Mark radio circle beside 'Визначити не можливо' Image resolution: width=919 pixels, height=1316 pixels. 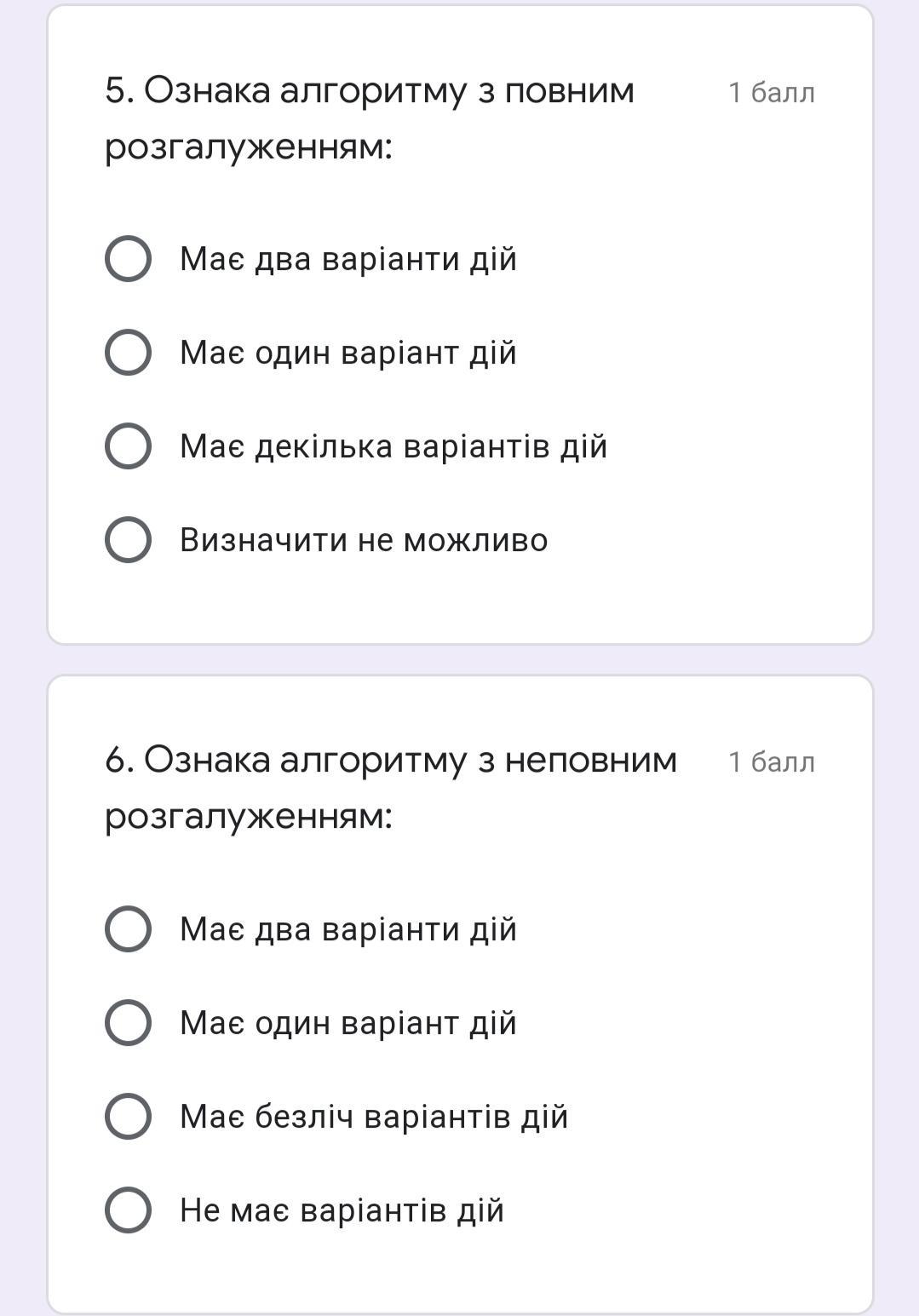point(128,539)
